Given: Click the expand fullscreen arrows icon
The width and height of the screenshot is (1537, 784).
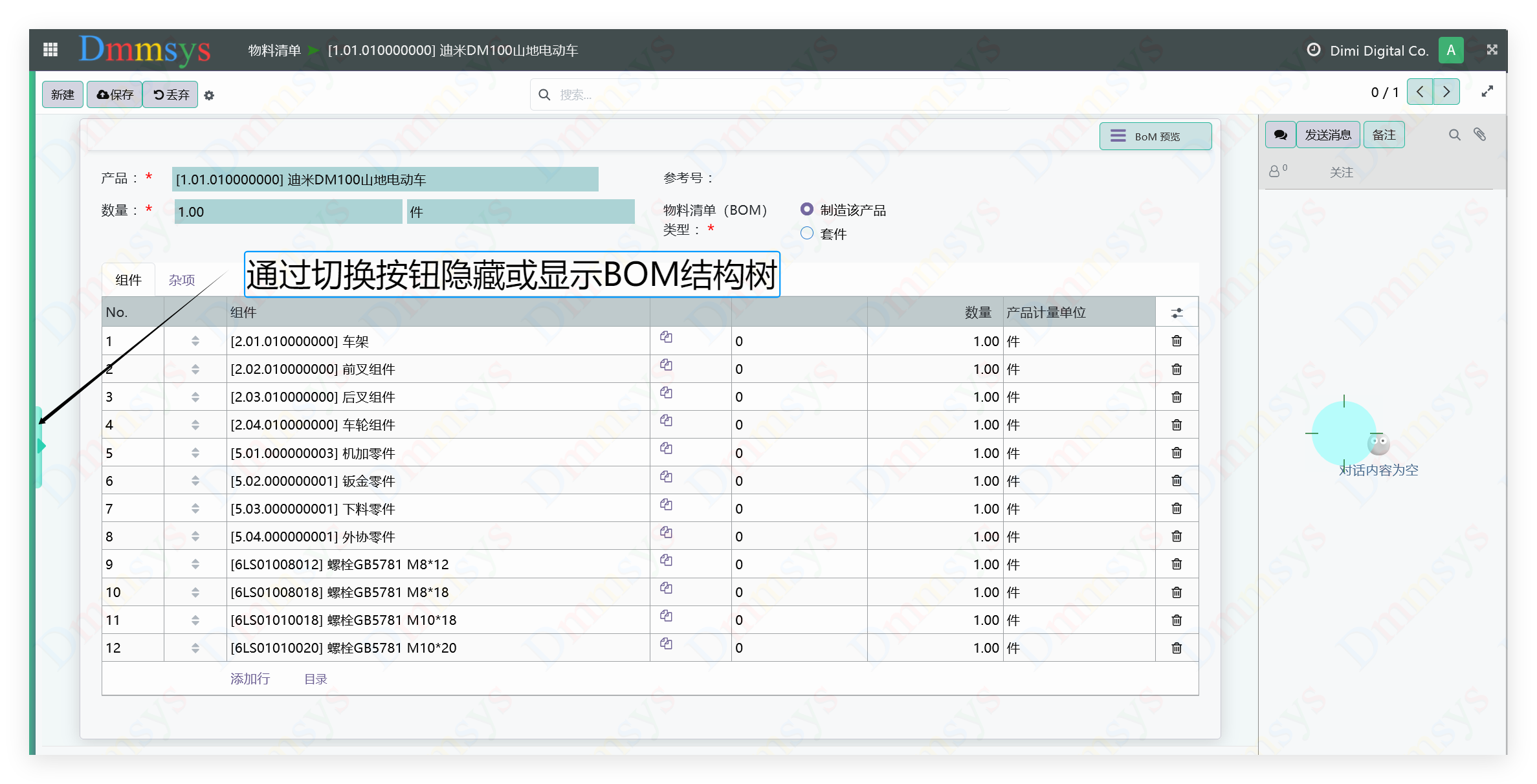Looking at the screenshot, I should [x=1487, y=92].
